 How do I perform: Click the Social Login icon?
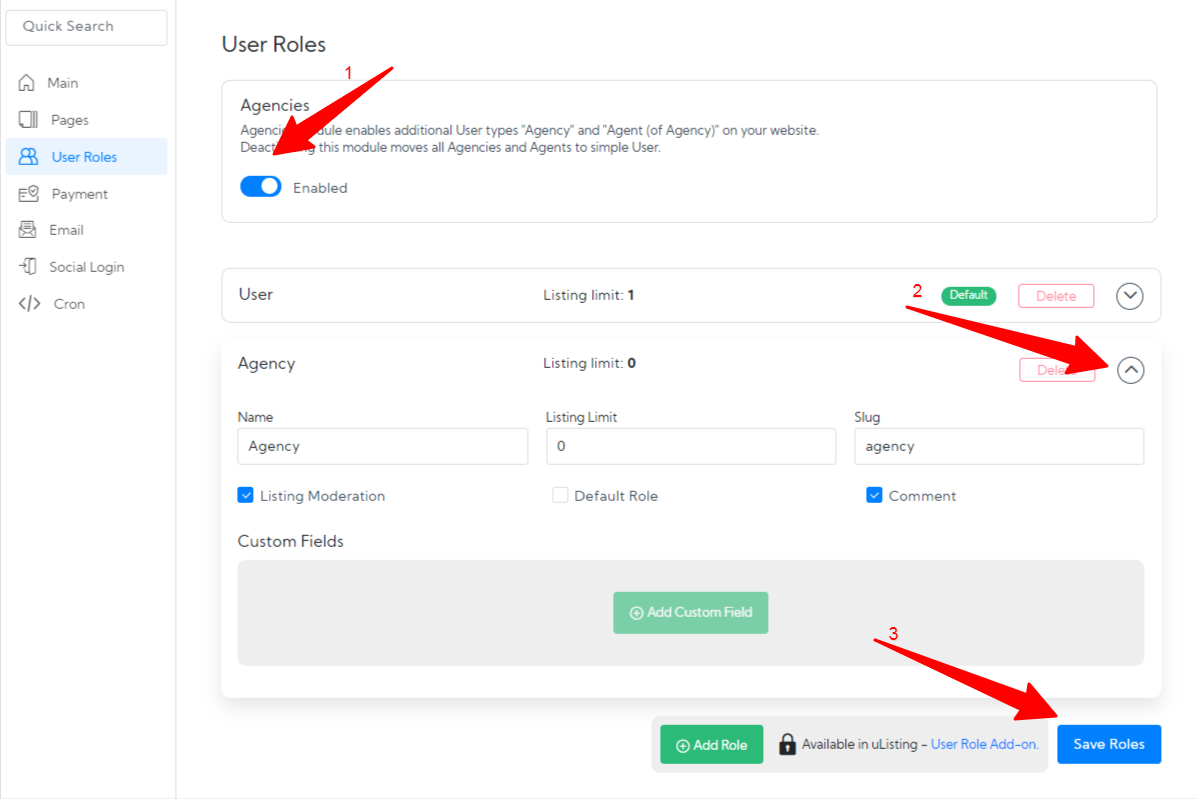click(x=28, y=267)
